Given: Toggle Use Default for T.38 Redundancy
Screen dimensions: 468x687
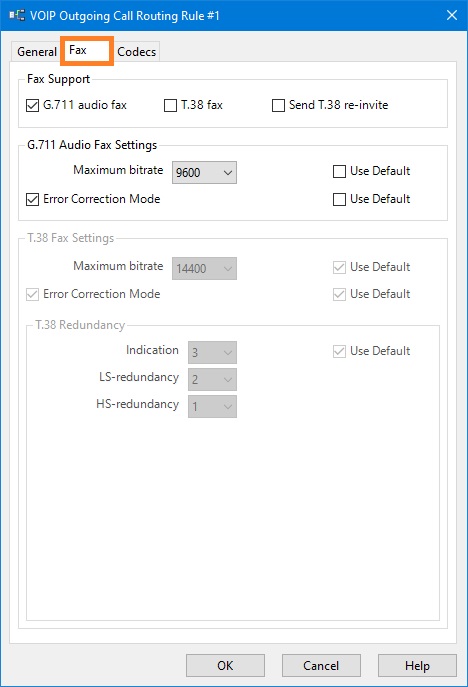Looking at the screenshot, I should click(339, 351).
